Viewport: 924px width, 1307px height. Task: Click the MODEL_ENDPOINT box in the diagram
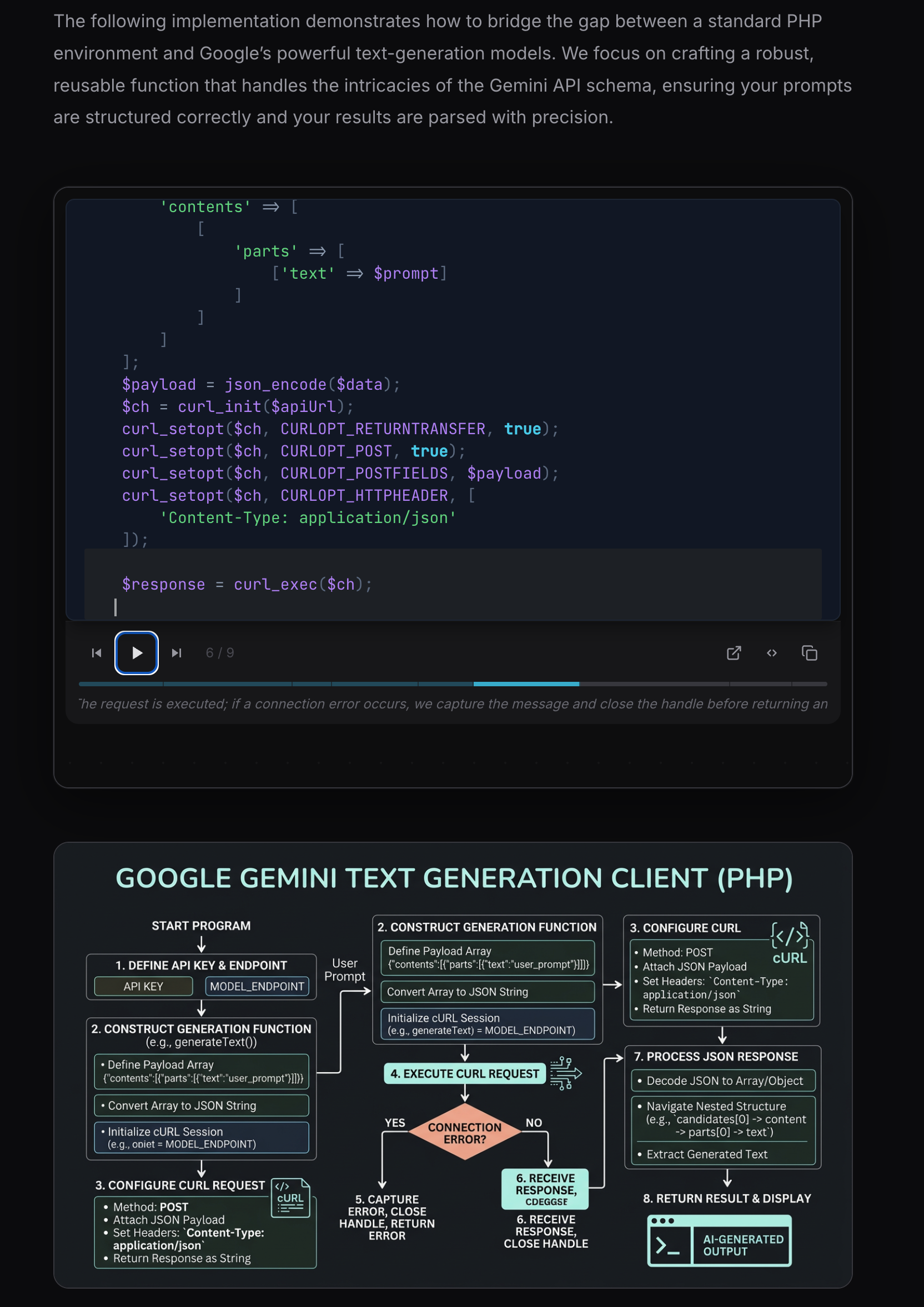coord(257,987)
